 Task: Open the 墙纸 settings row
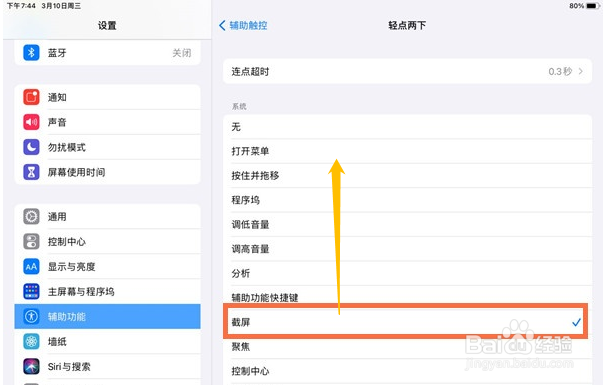pos(107,341)
